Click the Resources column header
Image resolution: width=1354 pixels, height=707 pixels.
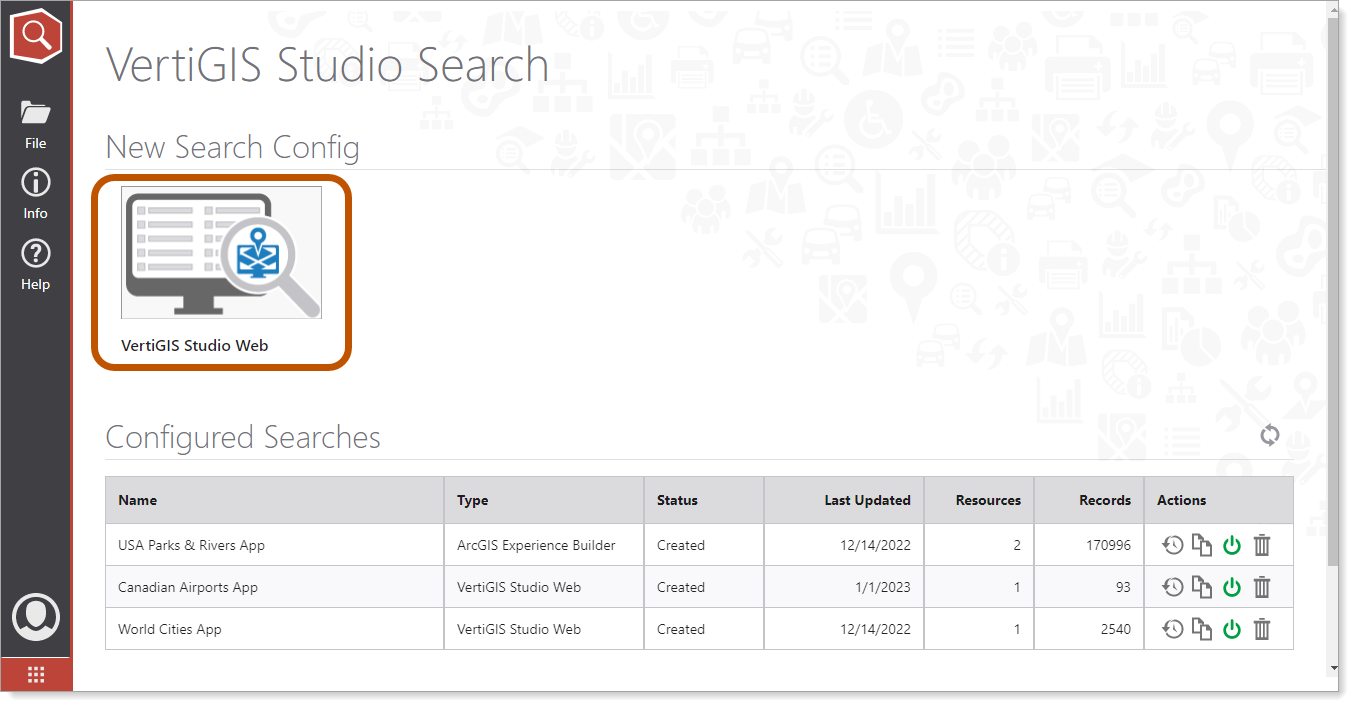point(979,500)
